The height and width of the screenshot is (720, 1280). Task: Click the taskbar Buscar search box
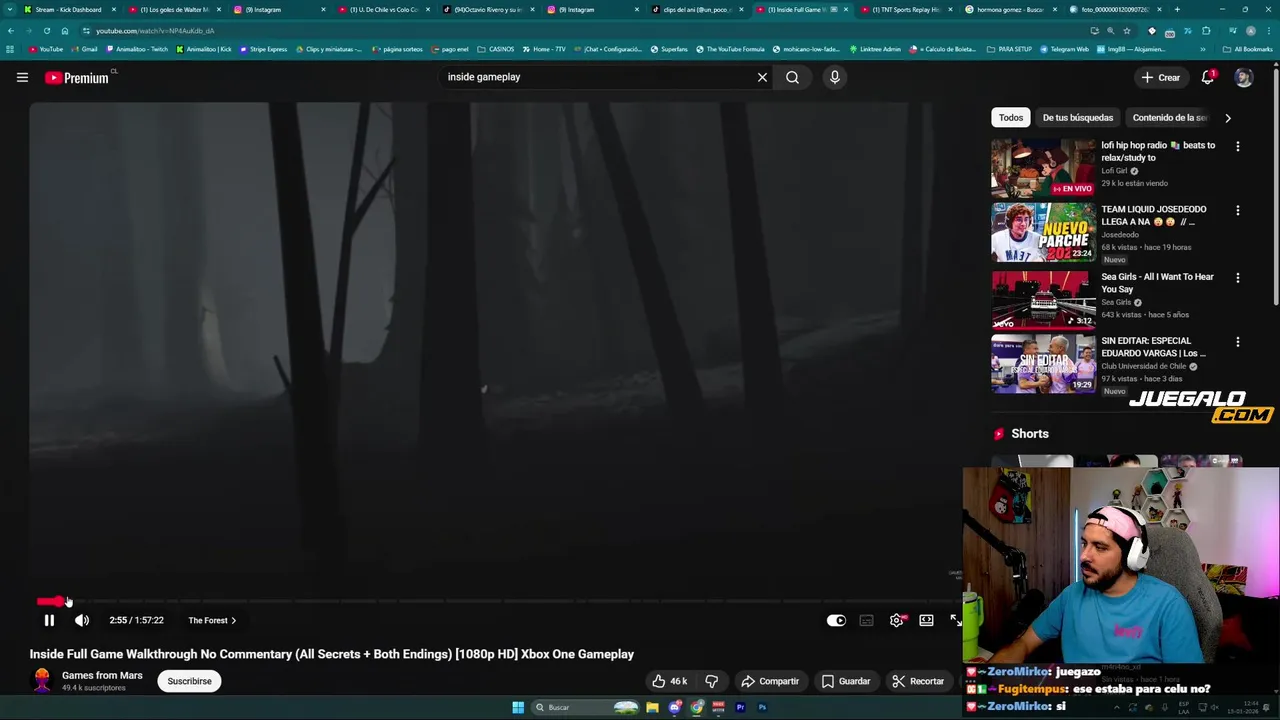click(585, 707)
